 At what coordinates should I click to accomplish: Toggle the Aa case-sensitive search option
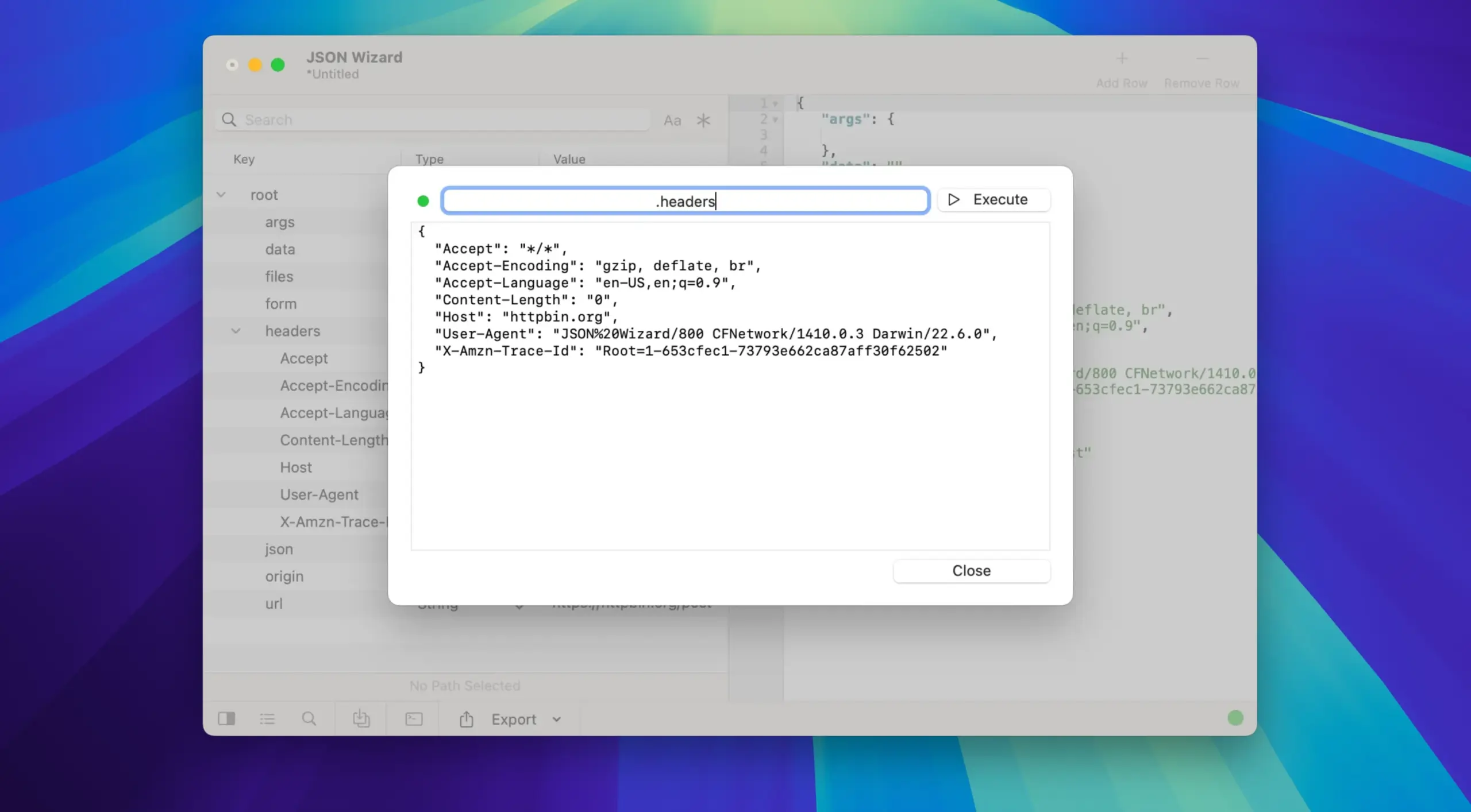[x=672, y=120]
